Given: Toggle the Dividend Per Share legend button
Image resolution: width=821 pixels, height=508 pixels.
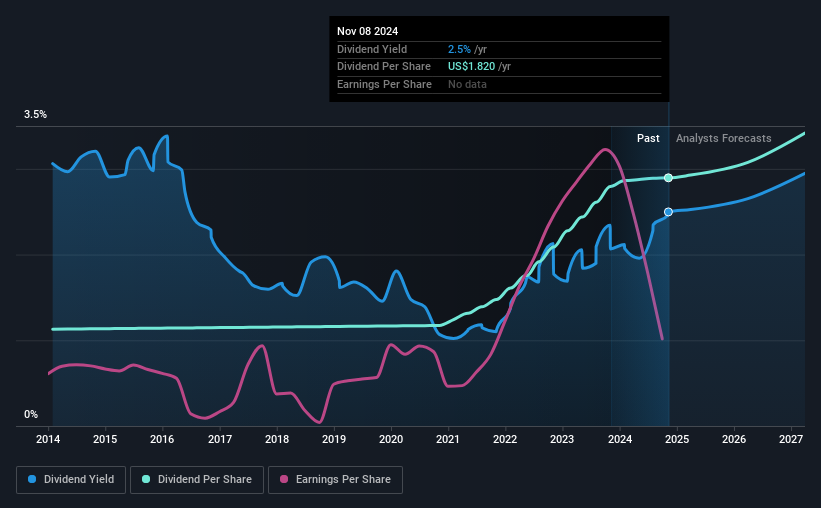Looking at the screenshot, I should (x=197, y=480).
